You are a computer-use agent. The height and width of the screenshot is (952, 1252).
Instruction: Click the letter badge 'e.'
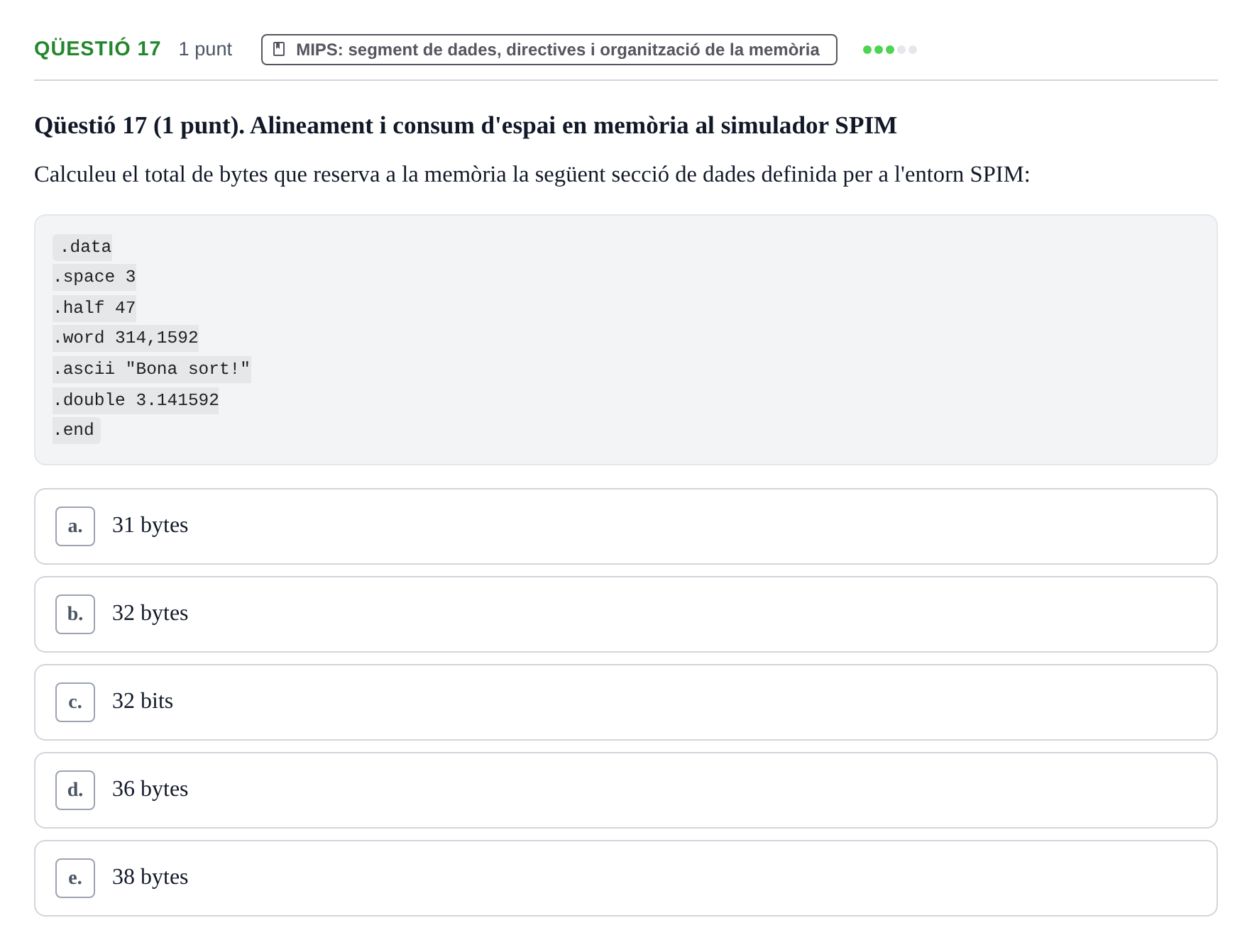[x=75, y=878]
